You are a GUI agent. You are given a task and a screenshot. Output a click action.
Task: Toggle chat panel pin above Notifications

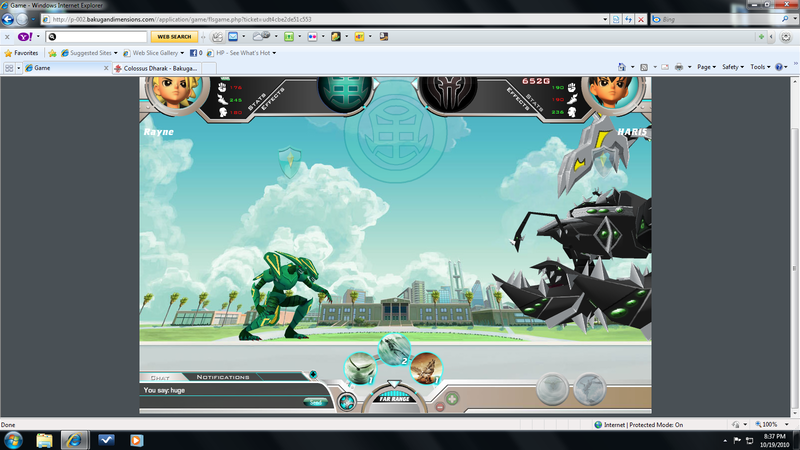coord(313,376)
